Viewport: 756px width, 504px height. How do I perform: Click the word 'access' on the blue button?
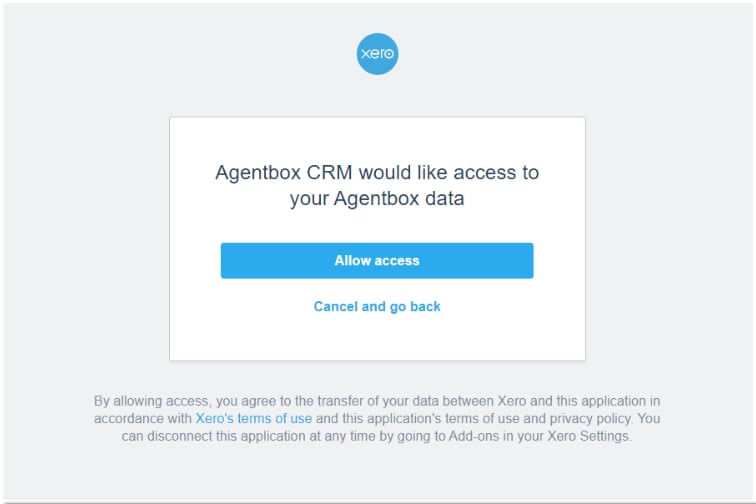(397, 261)
